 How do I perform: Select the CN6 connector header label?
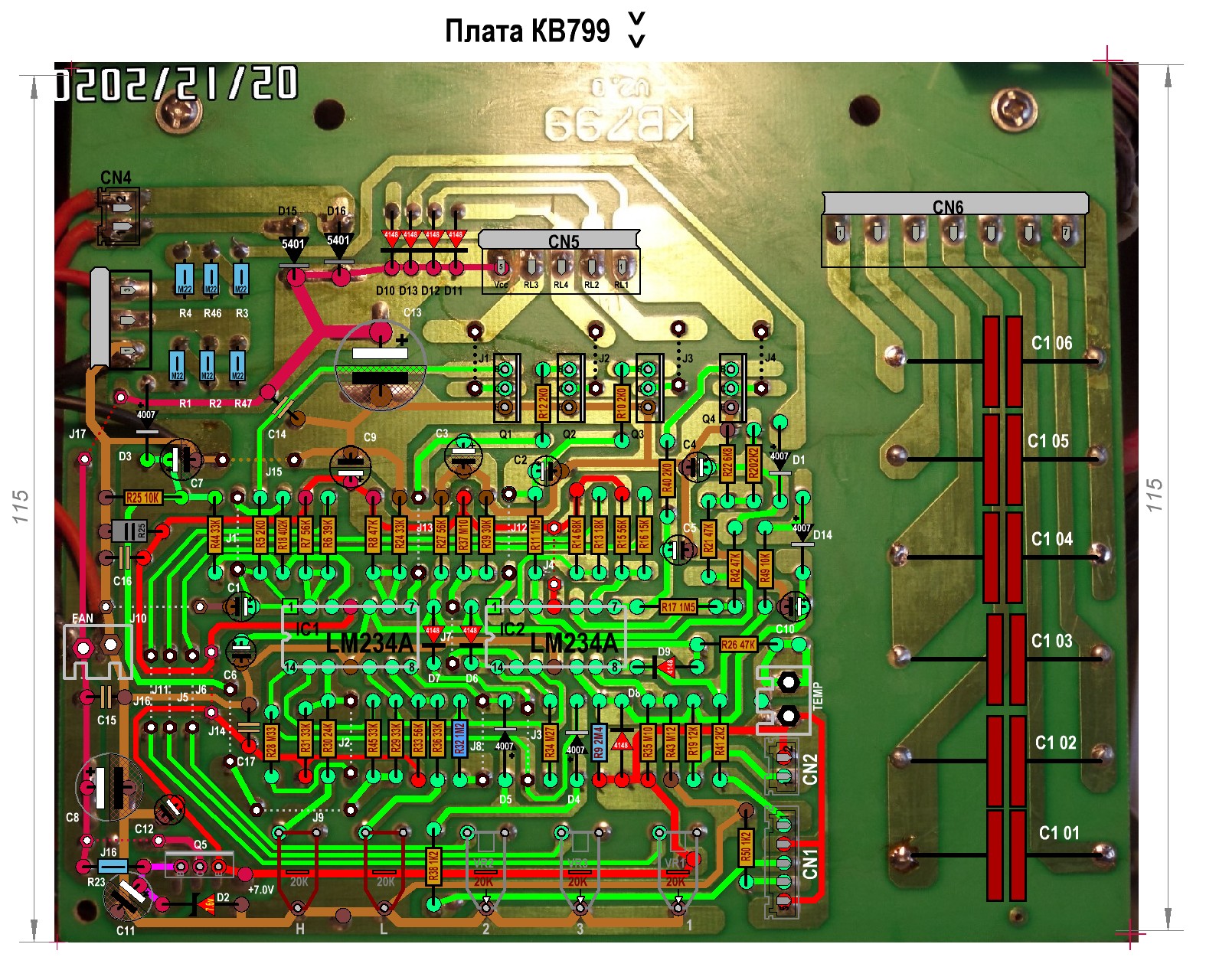click(948, 207)
